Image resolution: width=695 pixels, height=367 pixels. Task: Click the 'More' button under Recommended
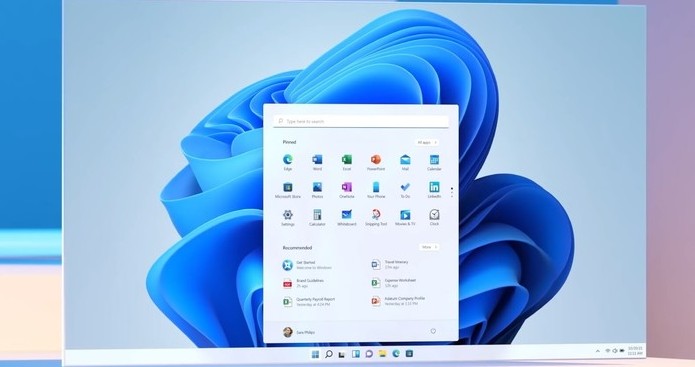pos(429,247)
